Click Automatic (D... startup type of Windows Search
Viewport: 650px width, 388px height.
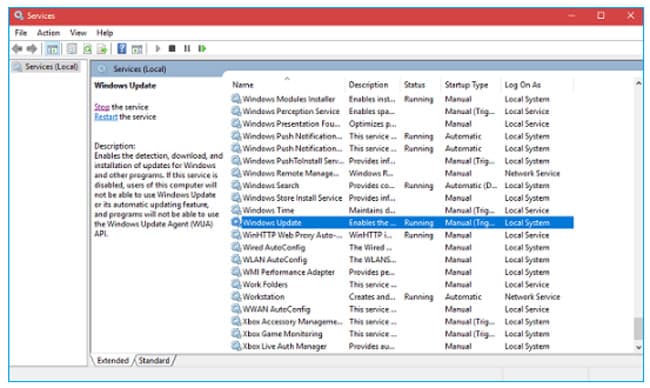pos(471,185)
